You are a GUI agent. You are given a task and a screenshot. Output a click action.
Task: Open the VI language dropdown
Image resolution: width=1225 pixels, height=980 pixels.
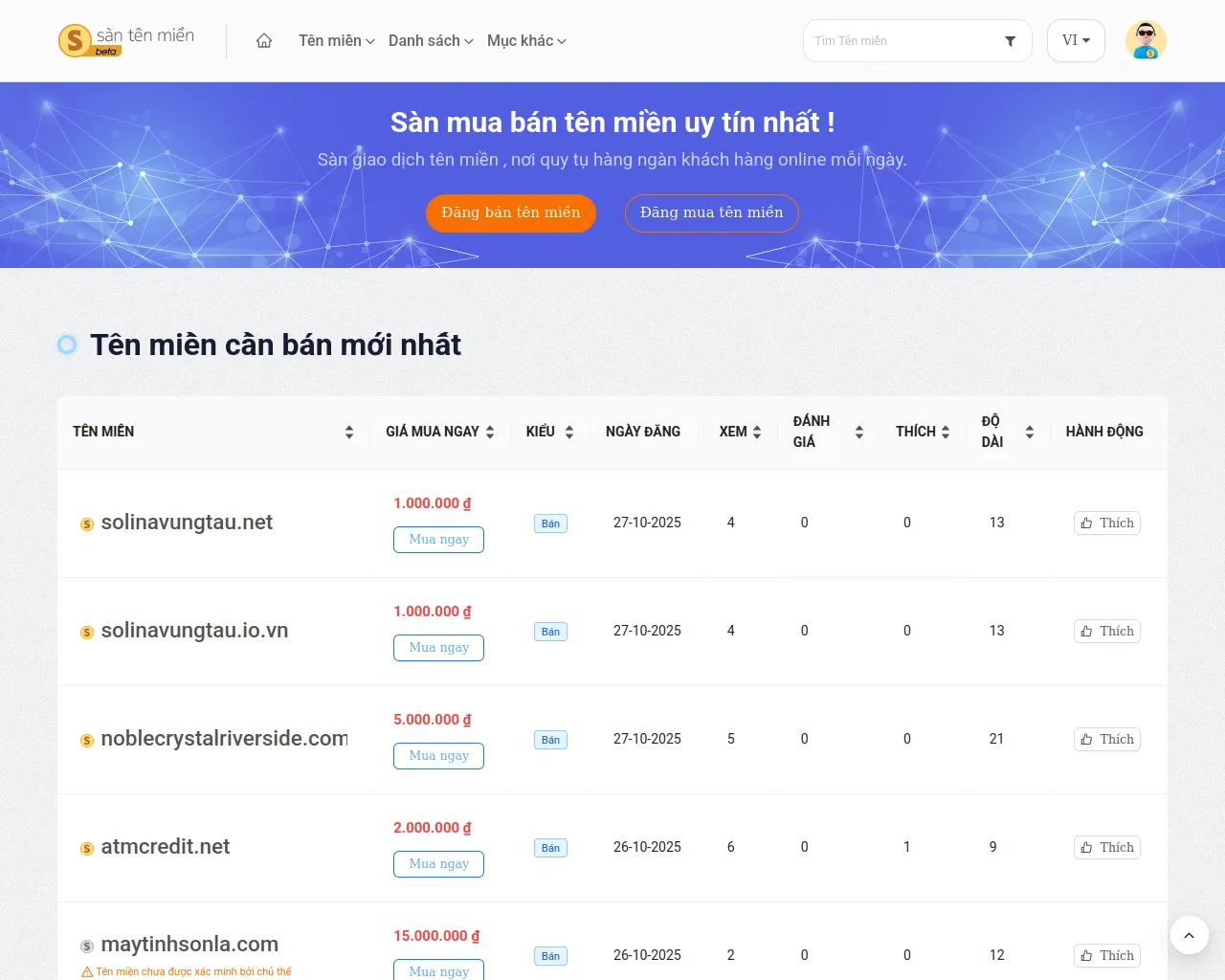click(x=1076, y=40)
